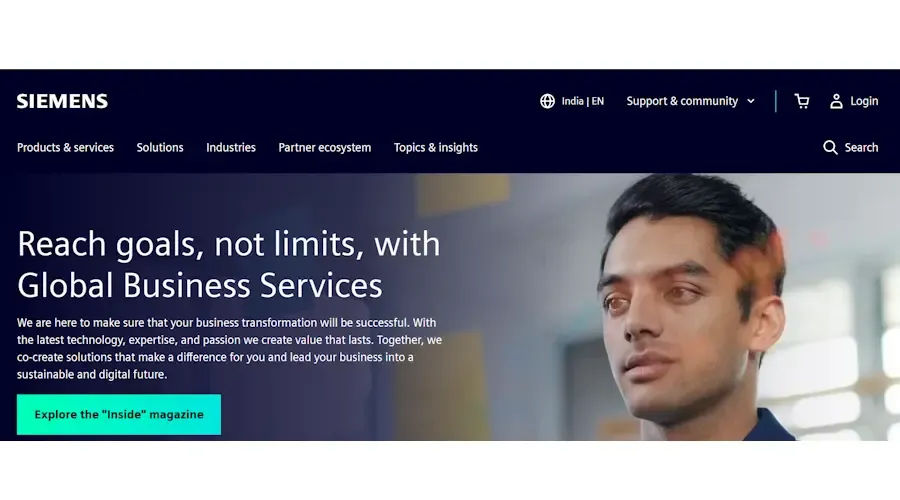Click the Search text label
Screen dimensions: 900x500
pyautogui.click(x=861, y=148)
